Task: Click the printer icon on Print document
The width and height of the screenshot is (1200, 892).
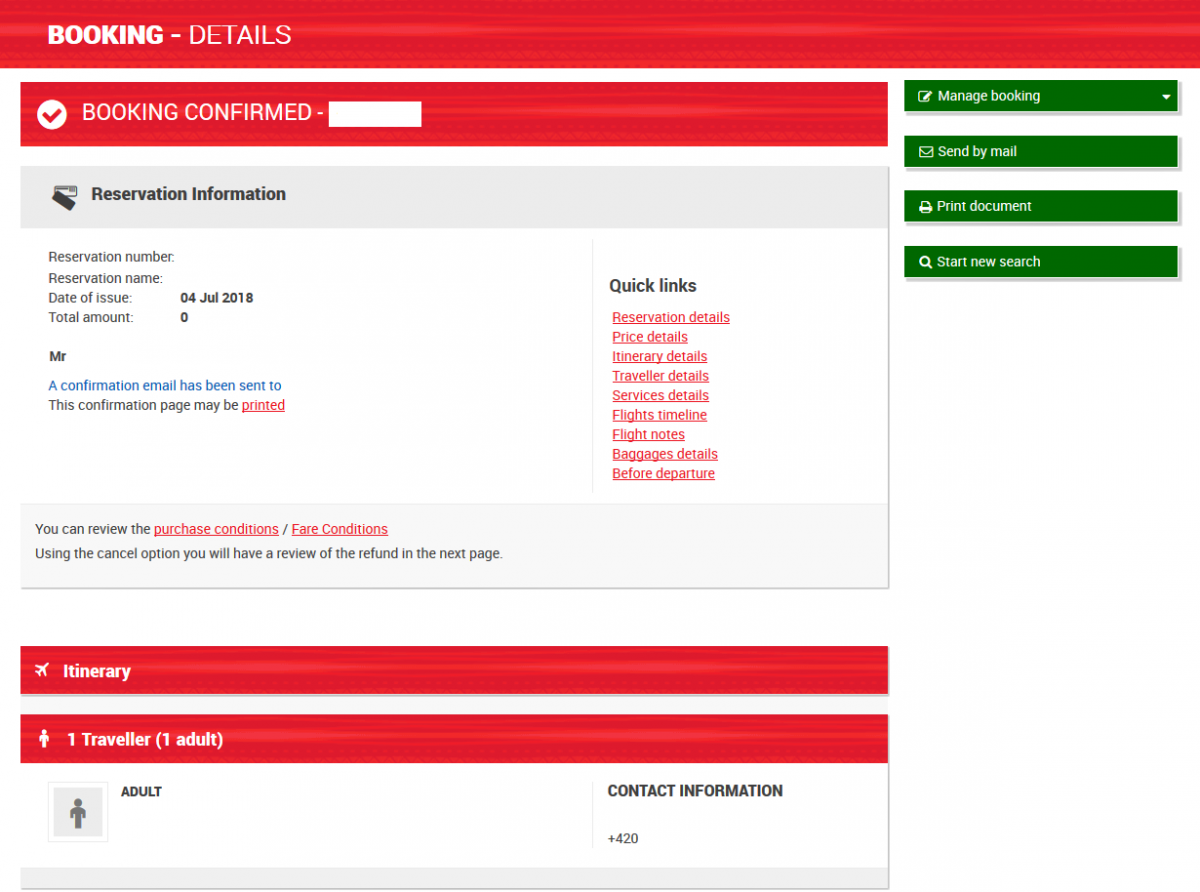Action: (x=925, y=207)
